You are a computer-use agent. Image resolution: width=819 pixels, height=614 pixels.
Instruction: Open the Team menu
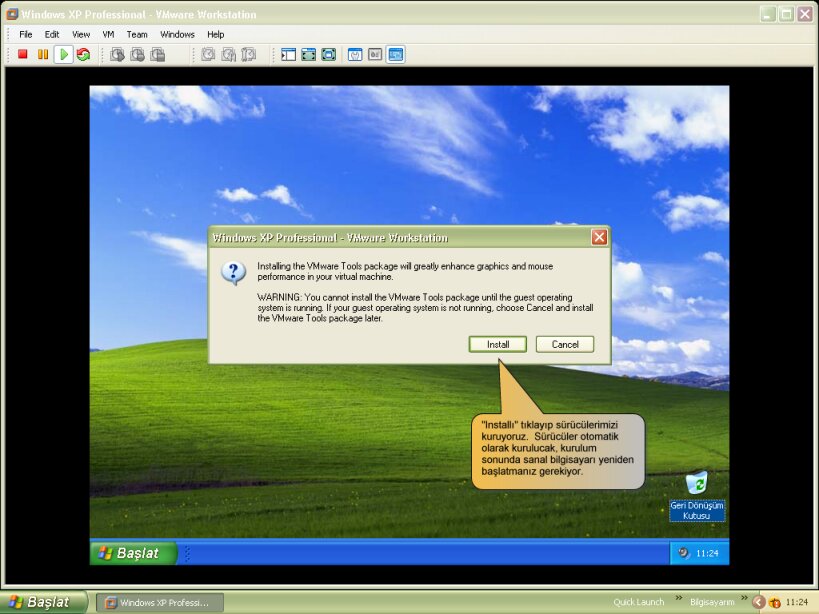[x=137, y=34]
